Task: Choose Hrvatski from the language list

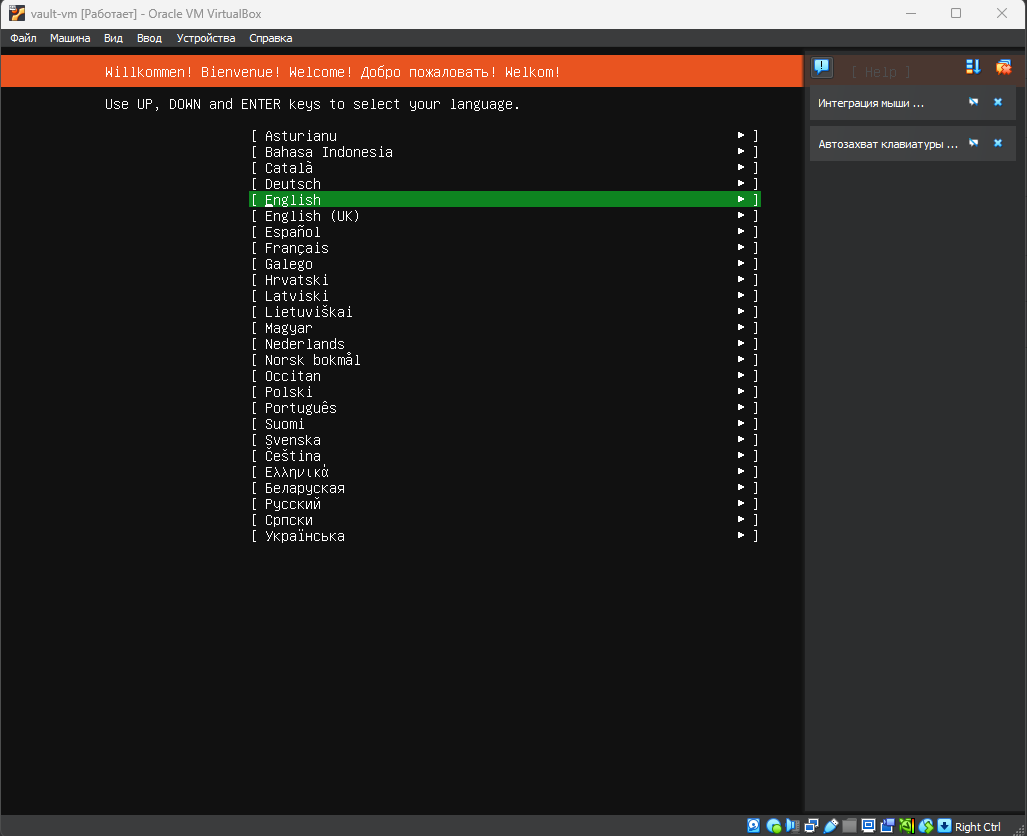Action: pyautogui.click(x=505, y=280)
